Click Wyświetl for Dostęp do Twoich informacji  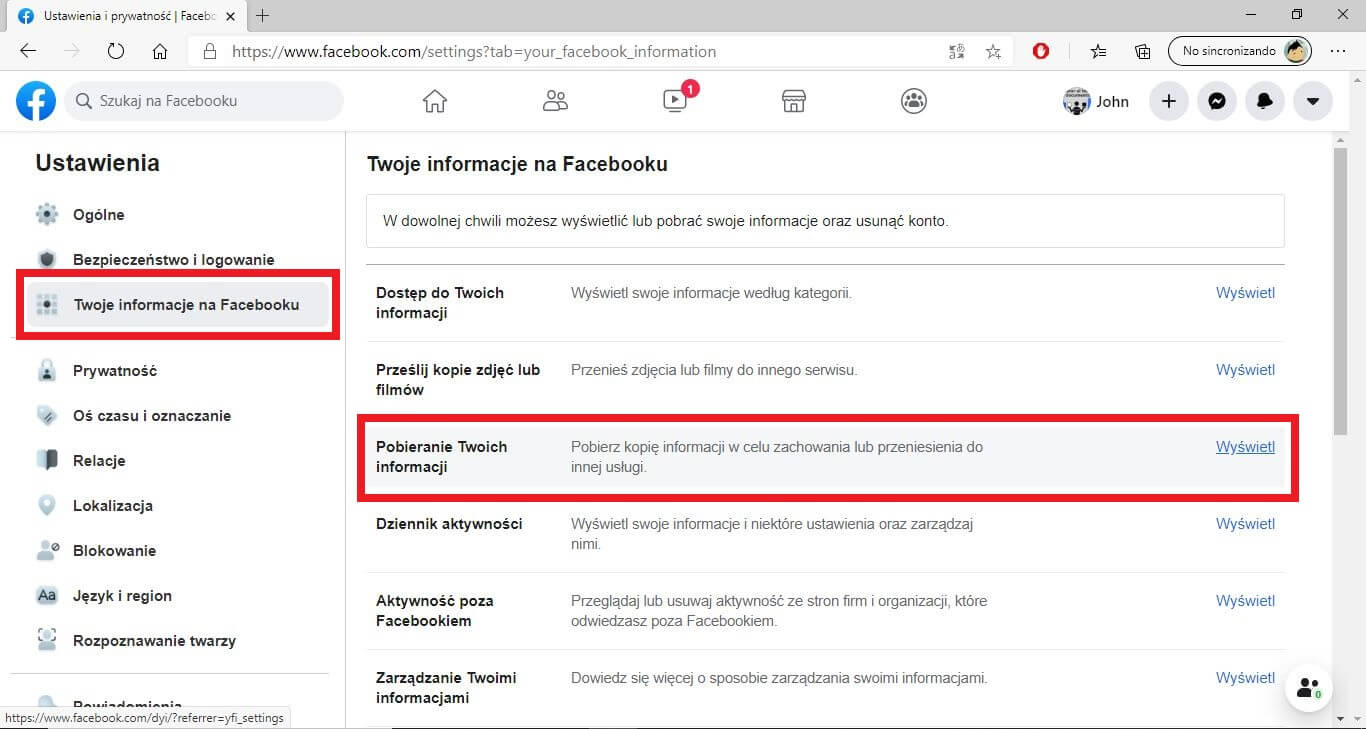click(1245, 293)
